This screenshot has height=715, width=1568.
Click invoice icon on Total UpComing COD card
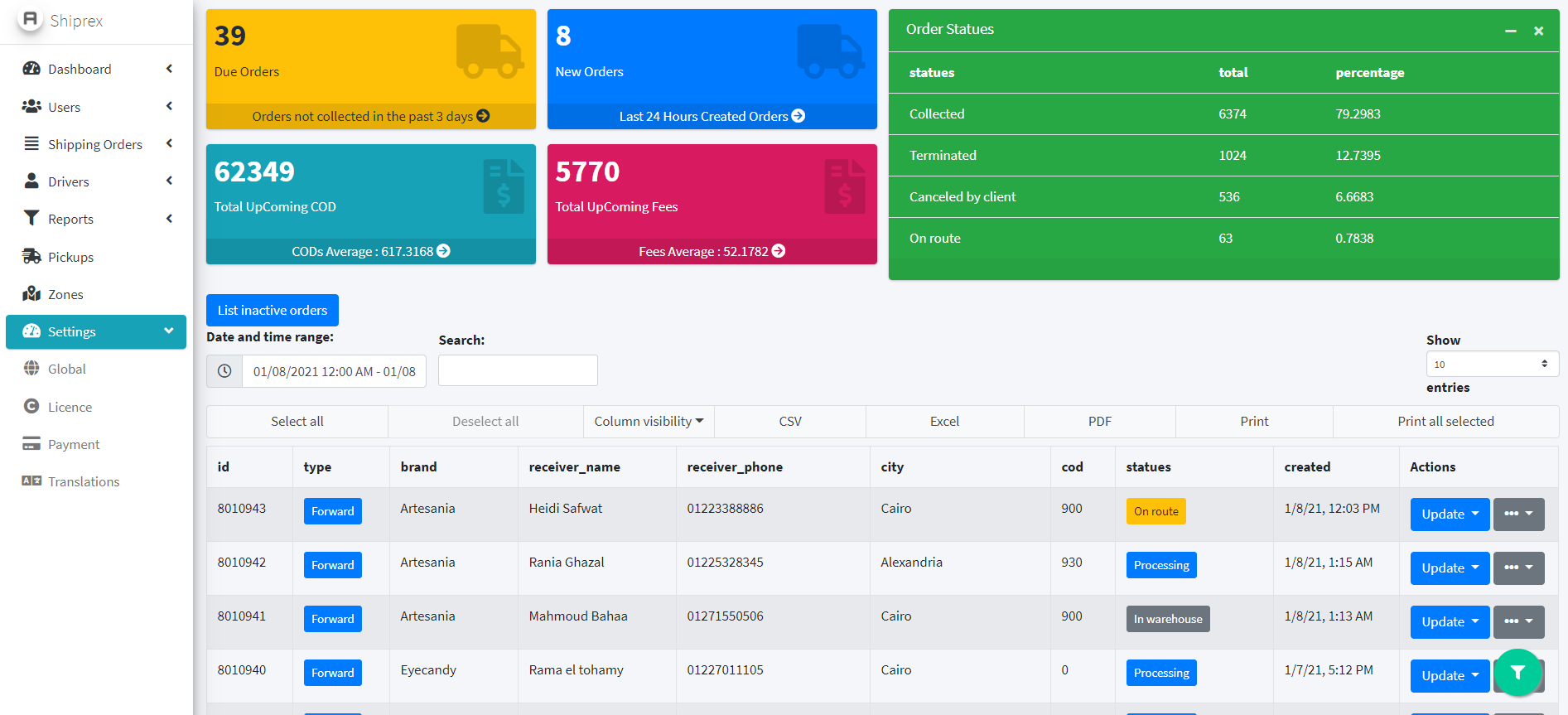[x=504, y=186]
